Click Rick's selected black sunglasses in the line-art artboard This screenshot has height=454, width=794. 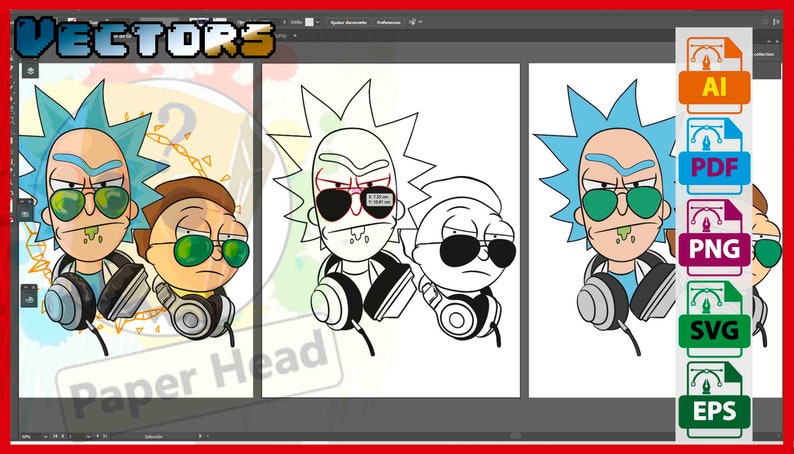click(334, 203)
